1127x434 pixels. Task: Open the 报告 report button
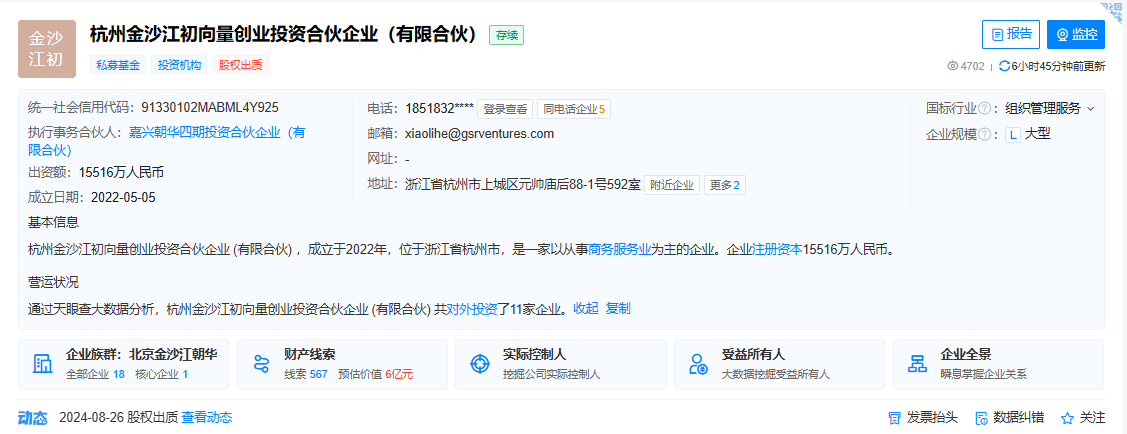point(1010,34)
